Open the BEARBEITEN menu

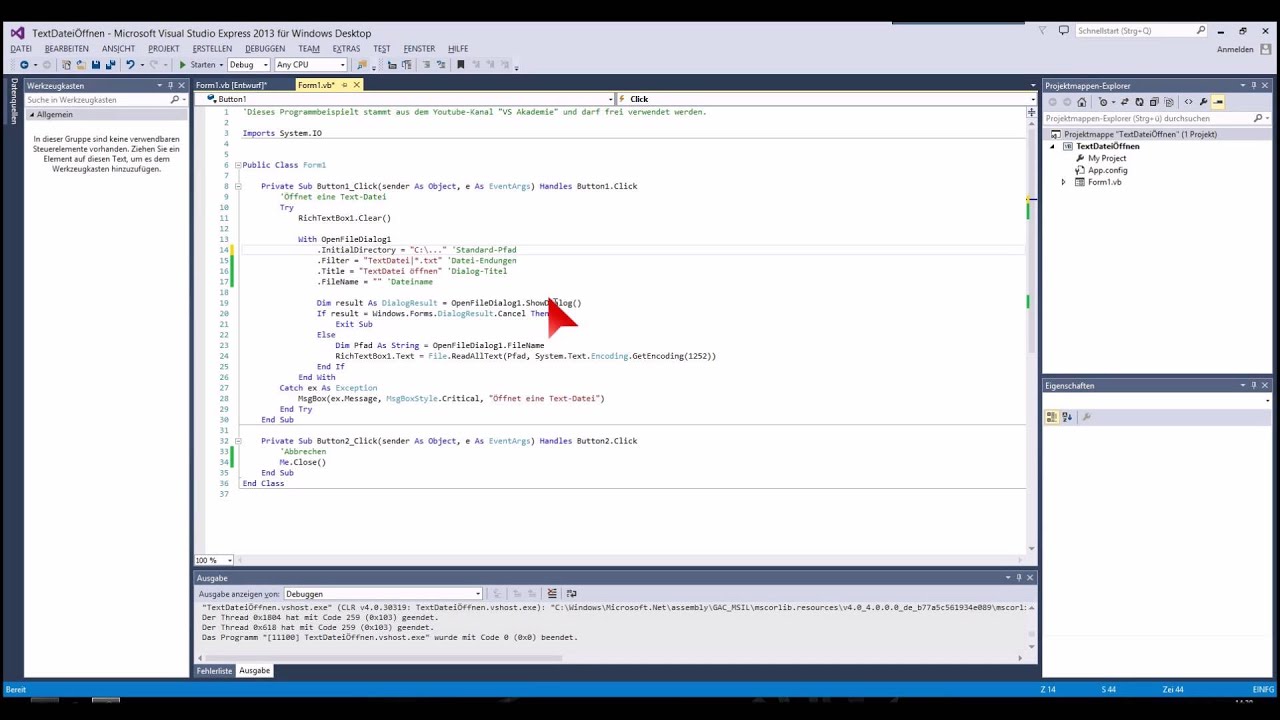(x=66, y=48)
